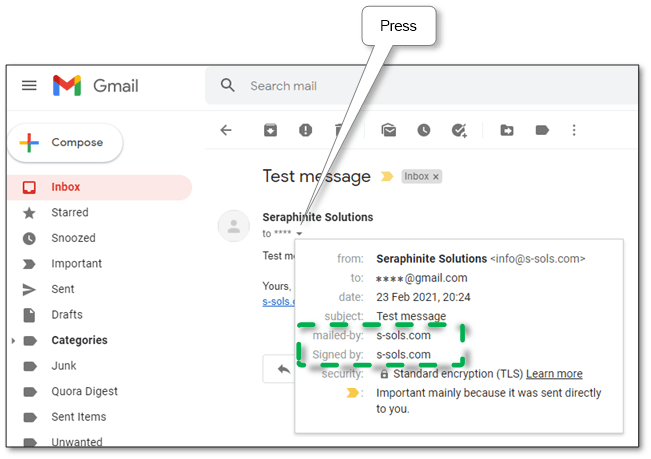Follow the Learn more encryption link
The height and width of the screenshot is (459, 651).
point(554,374)
